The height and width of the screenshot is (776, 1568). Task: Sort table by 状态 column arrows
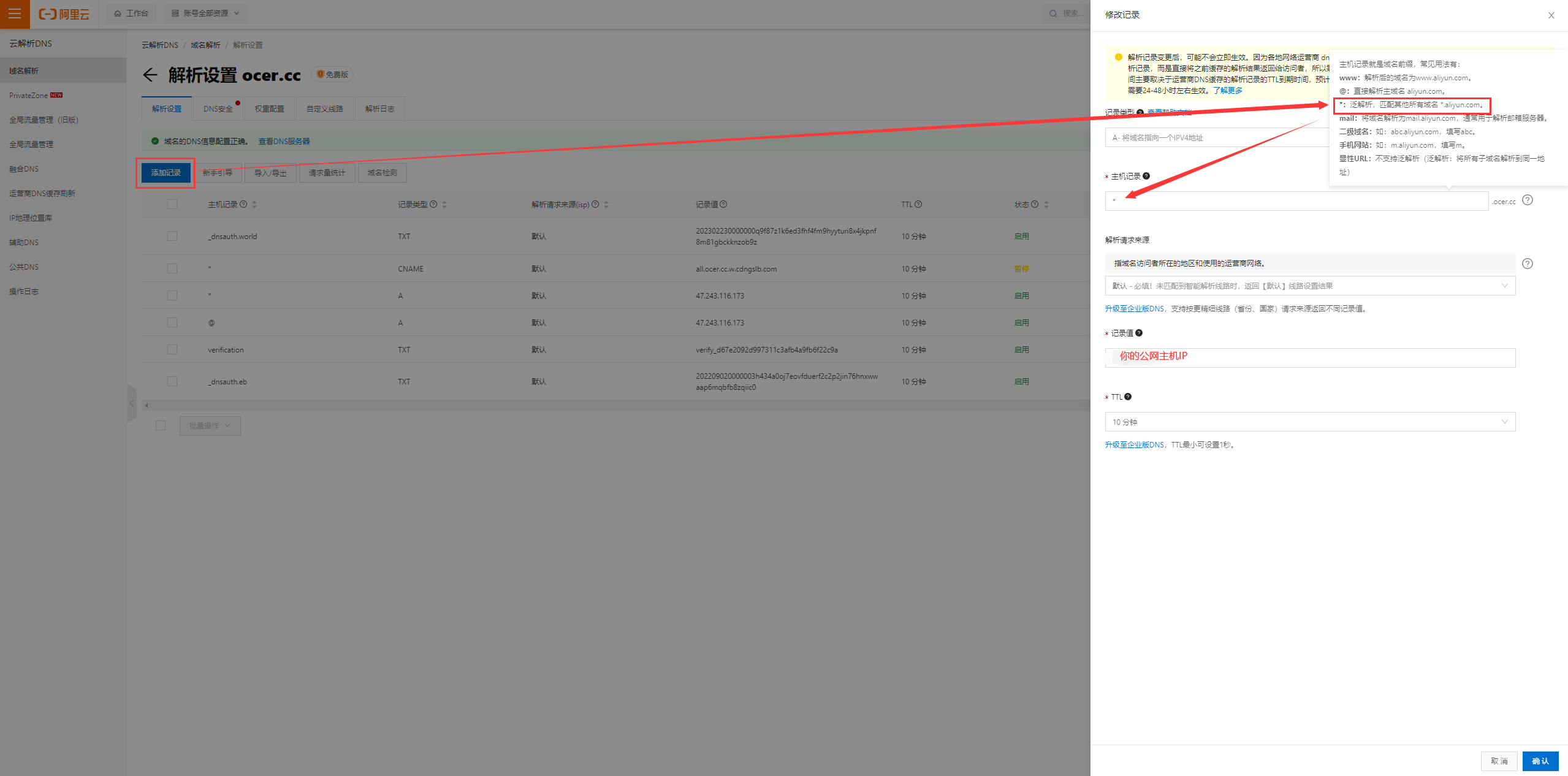[x=1046, y=204]
